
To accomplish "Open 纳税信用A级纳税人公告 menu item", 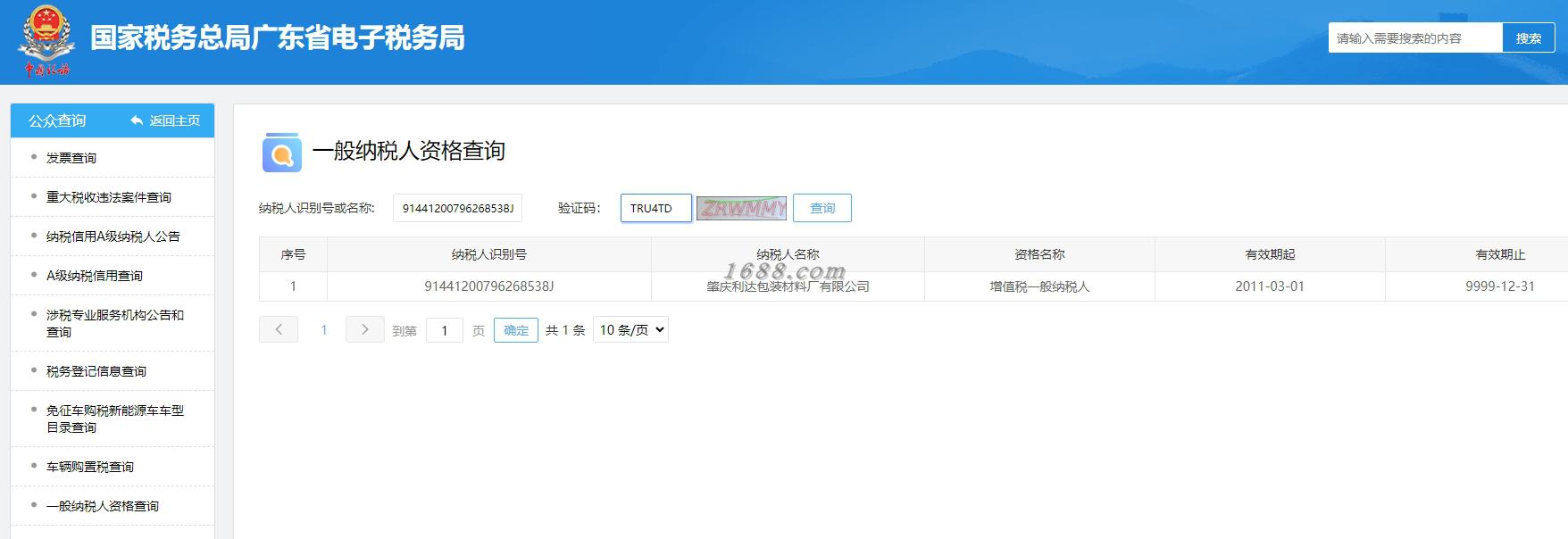I will pyautogui.click(x=113, y=236).
